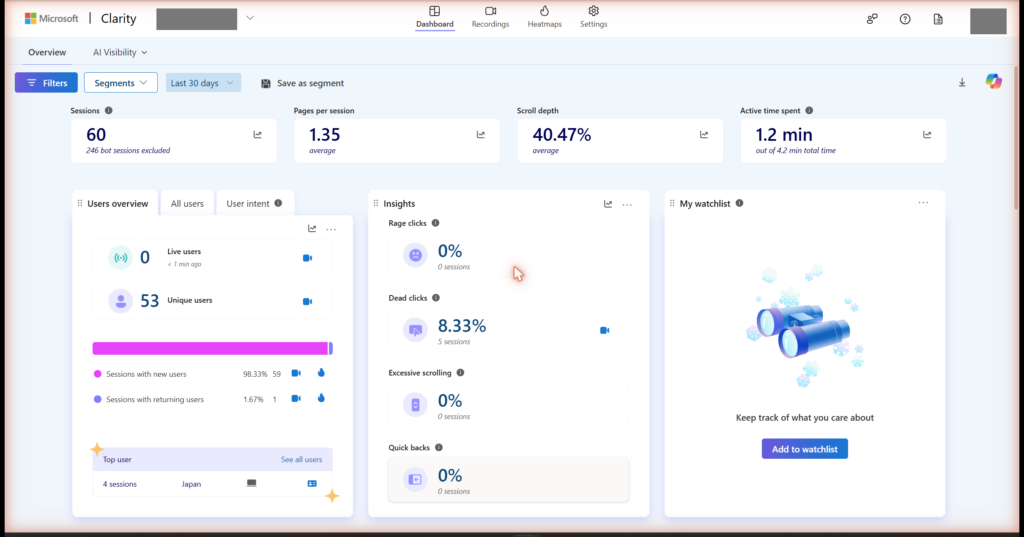Open heatmap for sessions with new users

(321, 373)
